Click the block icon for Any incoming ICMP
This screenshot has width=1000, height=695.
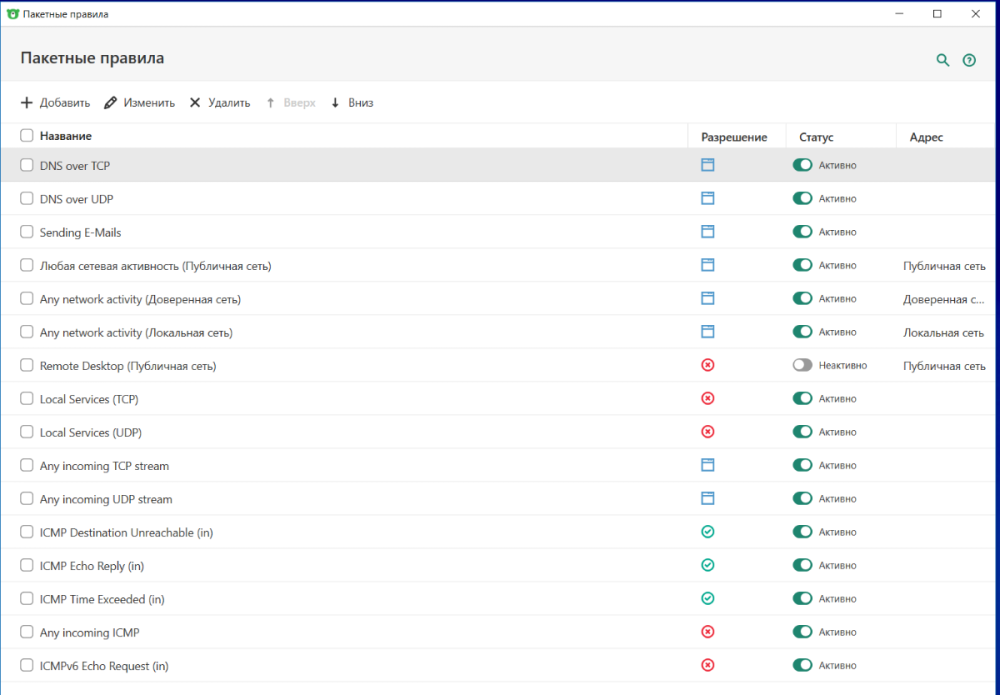pyautogui.click(x=708, y=632)
